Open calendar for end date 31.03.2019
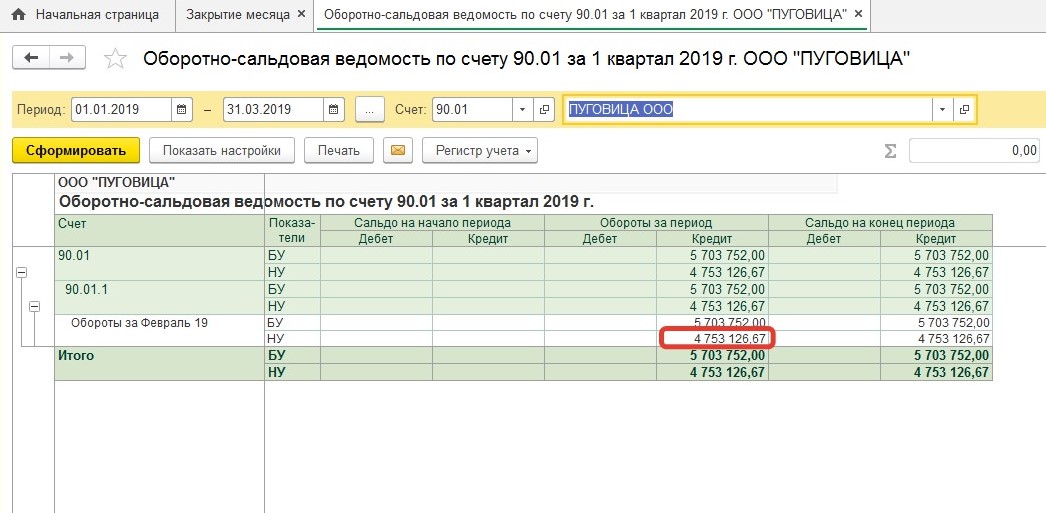This screenshot has width=1046, height=513. (334, 109)
